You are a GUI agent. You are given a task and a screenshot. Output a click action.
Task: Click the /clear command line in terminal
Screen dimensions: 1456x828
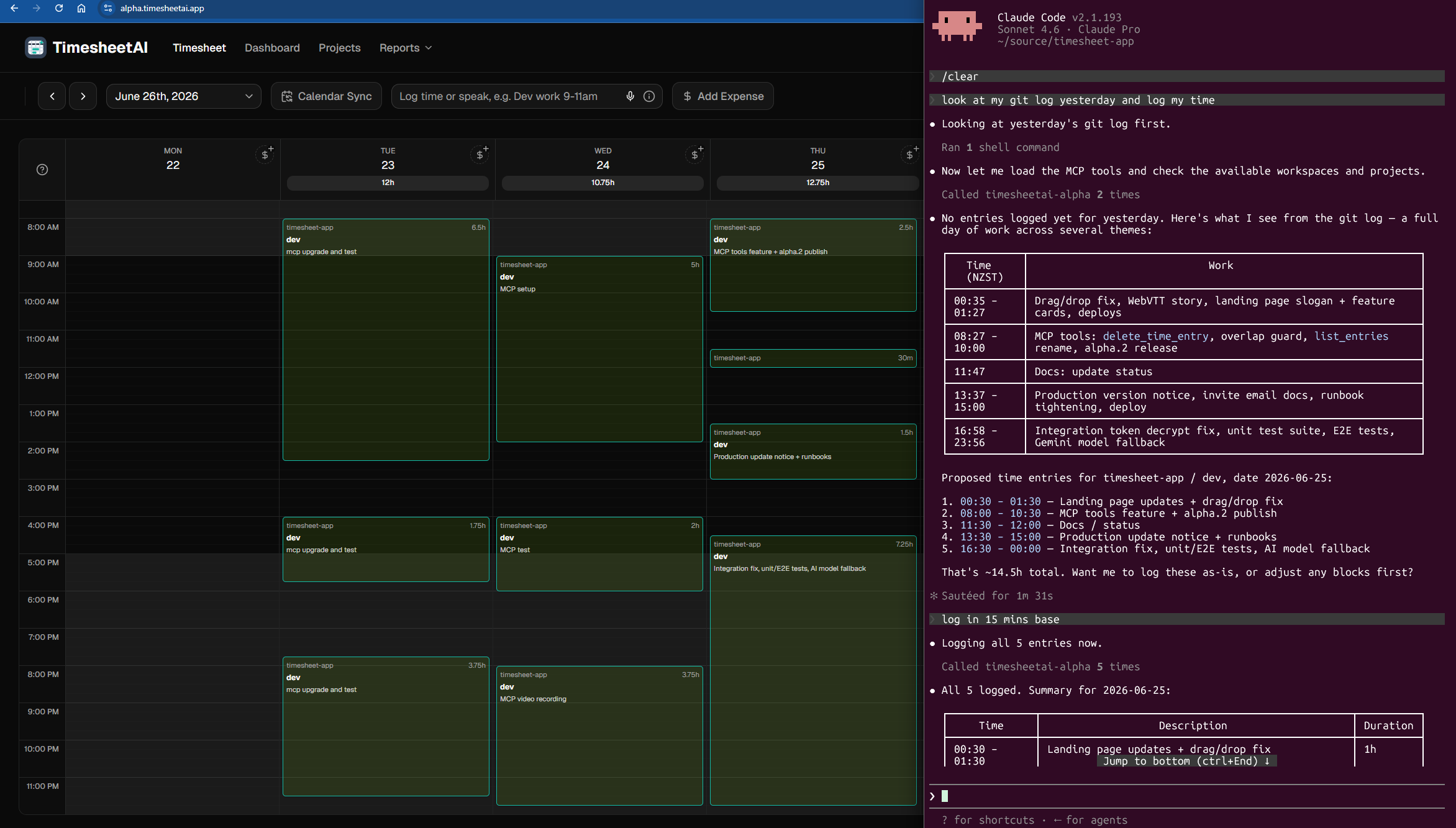pyautogui.click(x=1186, y=76)
